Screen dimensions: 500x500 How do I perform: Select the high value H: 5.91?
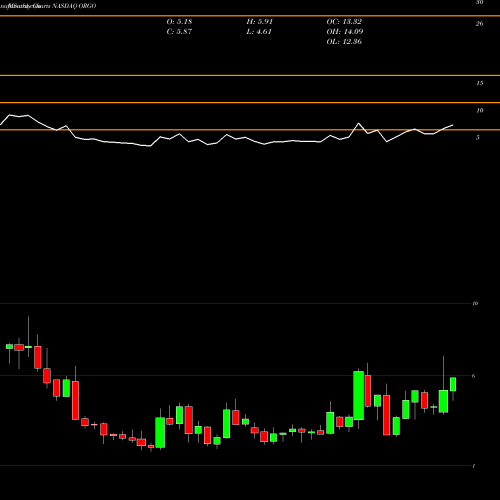260,22
